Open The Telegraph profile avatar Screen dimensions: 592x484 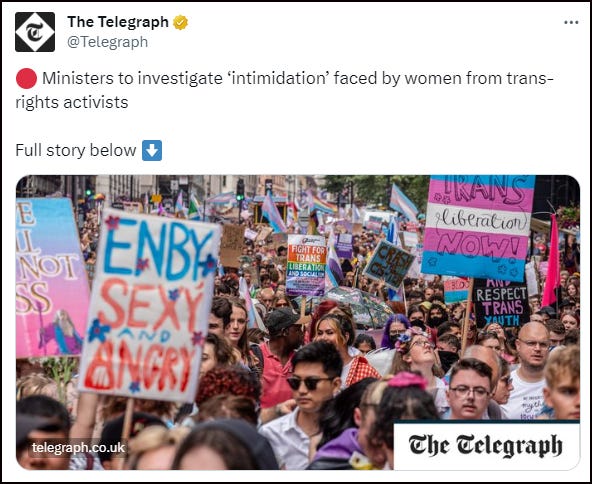(35, 32)
